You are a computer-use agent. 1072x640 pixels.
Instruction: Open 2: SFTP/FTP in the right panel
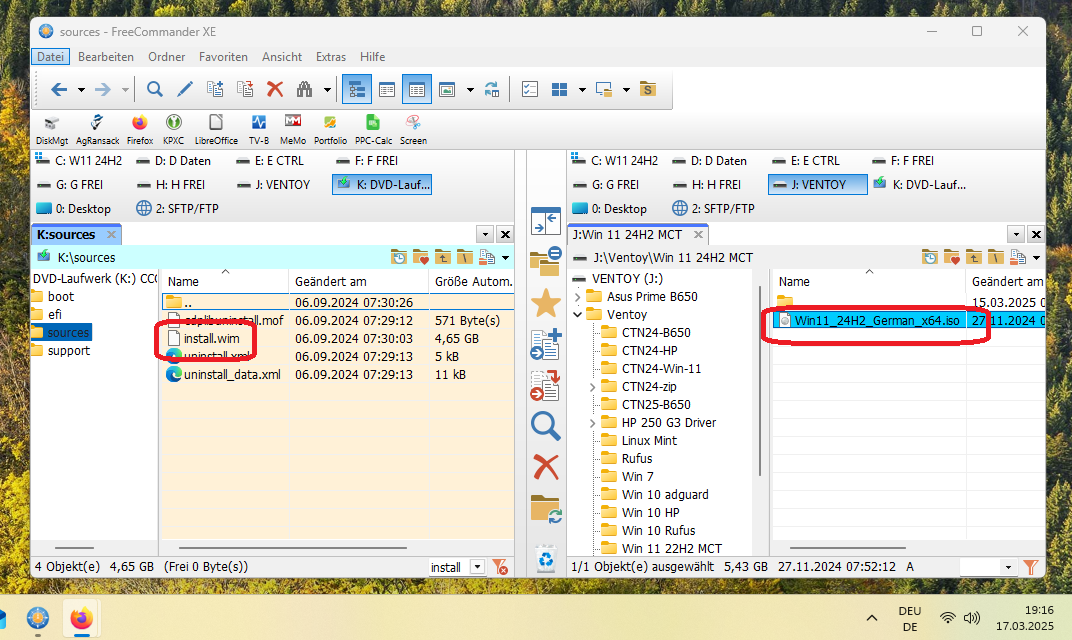714,209
